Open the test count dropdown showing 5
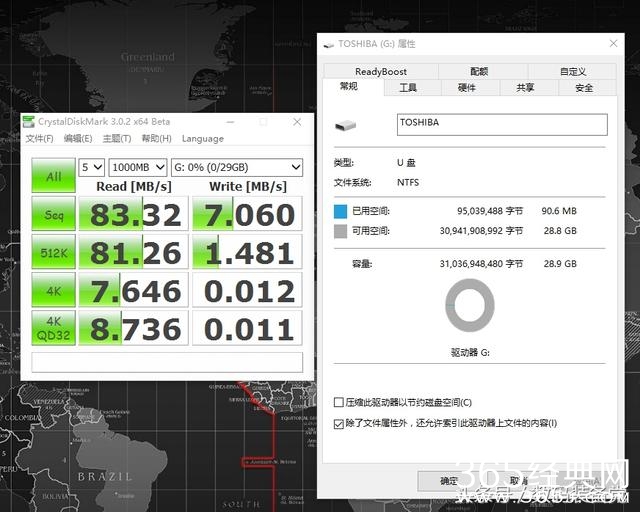The height and width of the screenshot is (512, 640). [x=91, y=167]
